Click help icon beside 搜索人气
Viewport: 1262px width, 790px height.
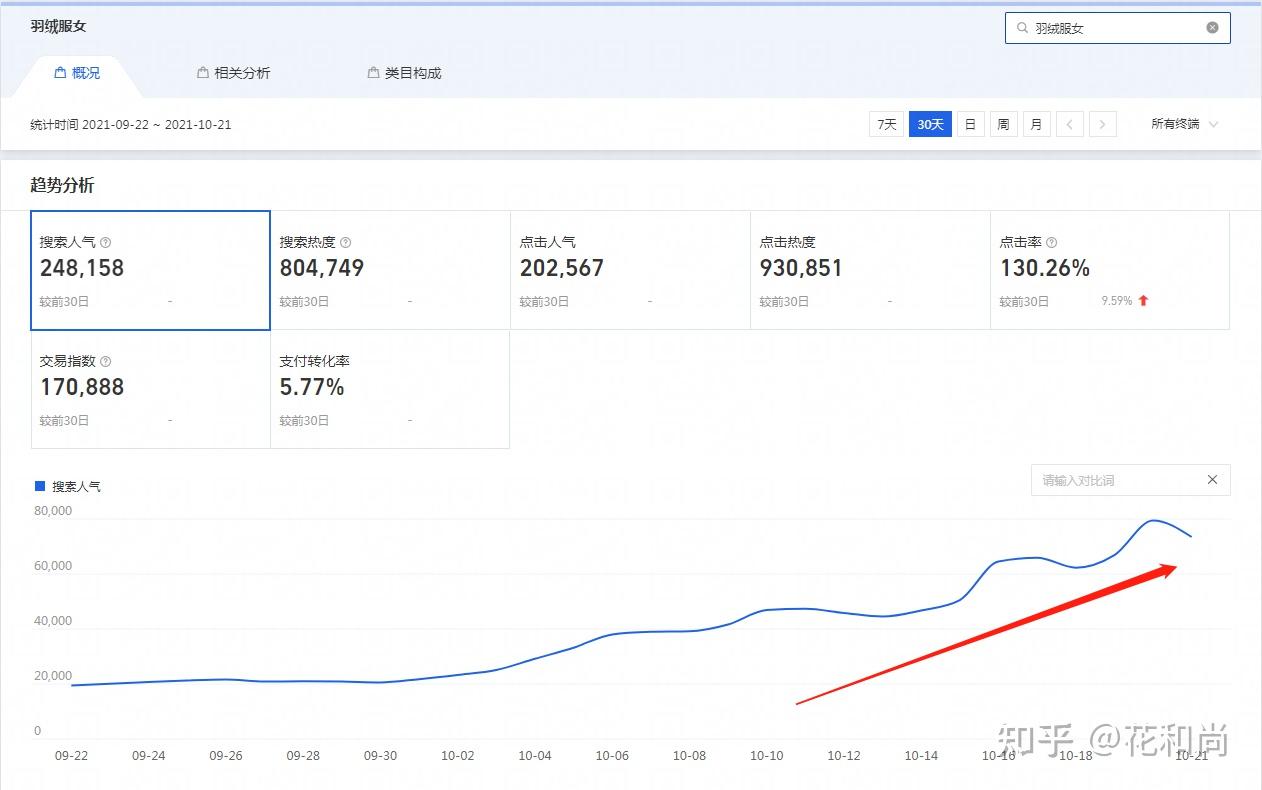coord(106,242)
